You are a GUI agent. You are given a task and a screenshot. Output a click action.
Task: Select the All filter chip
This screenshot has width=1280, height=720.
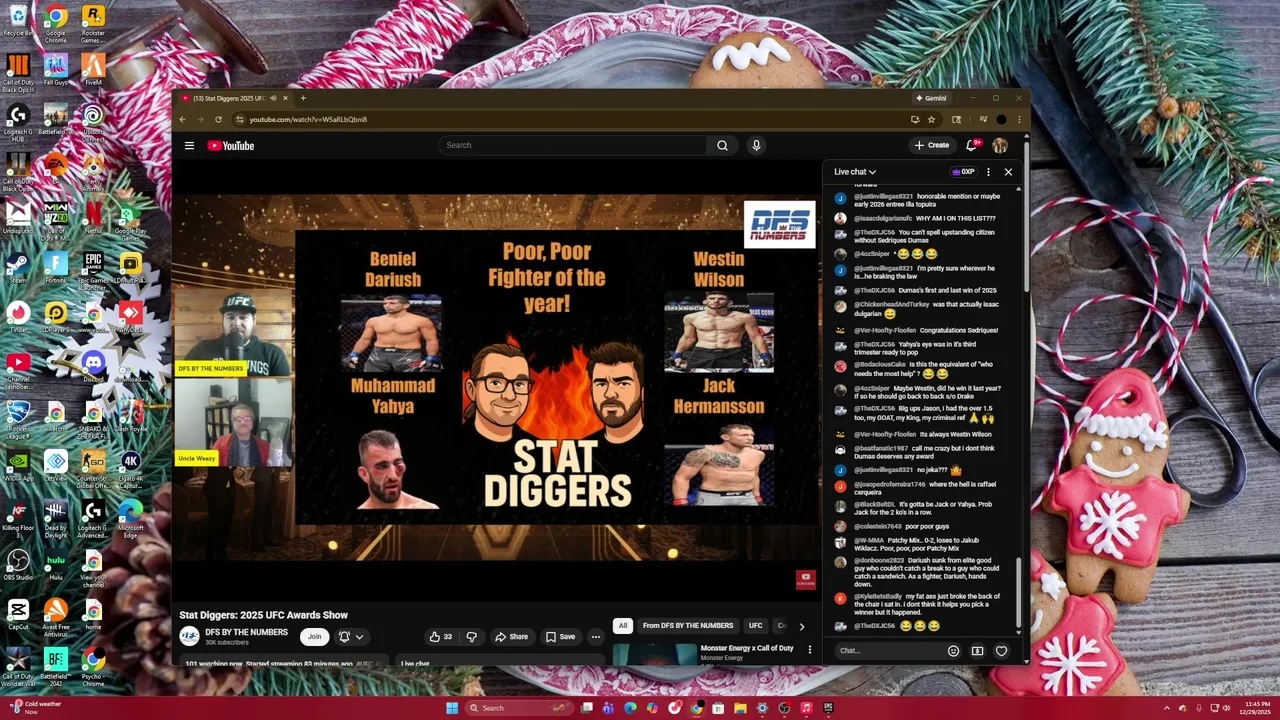click(x=623, y=626)
